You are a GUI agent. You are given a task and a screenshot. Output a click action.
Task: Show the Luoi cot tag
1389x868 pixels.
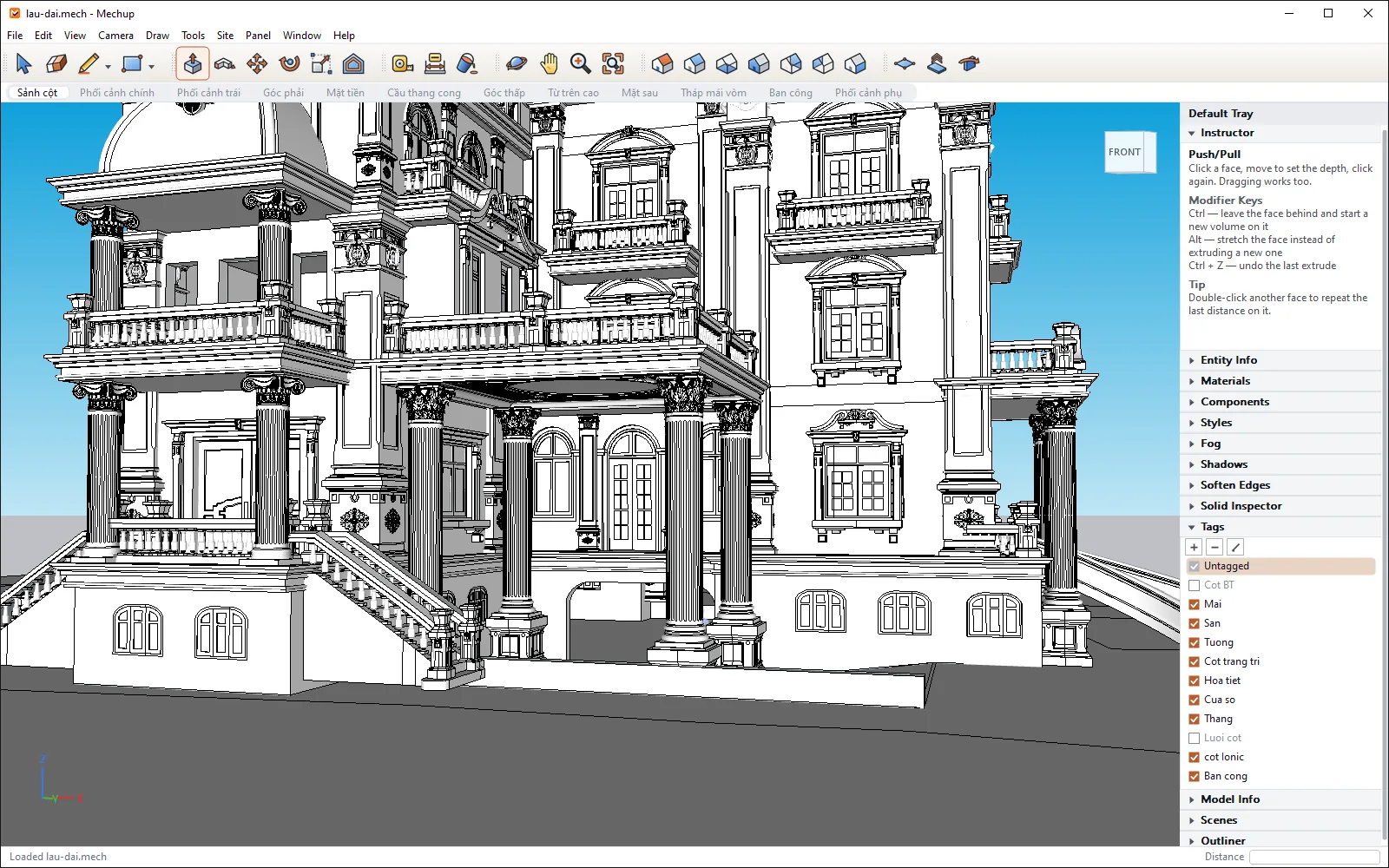point(1195,738)
